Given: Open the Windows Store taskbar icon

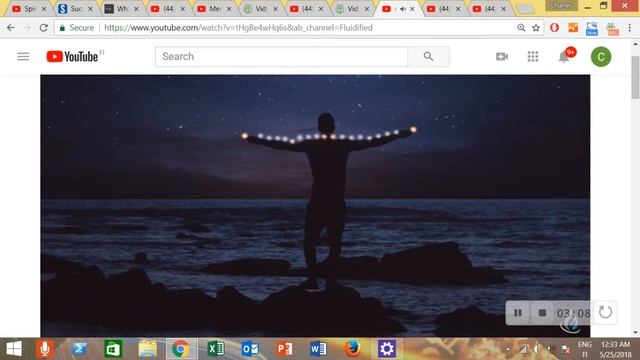Looking at the screenshot, I should click(113, 349).
